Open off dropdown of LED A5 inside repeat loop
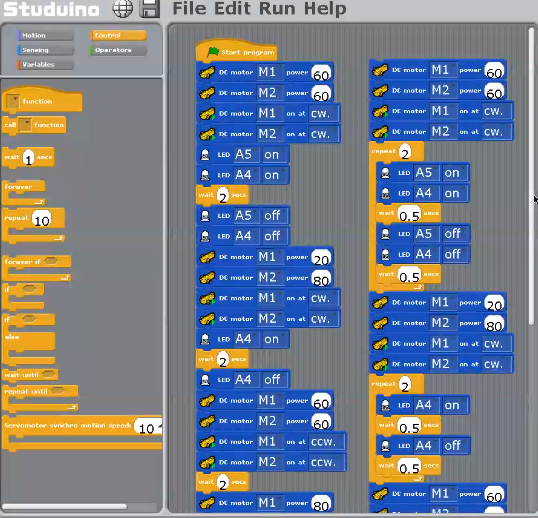The height and width of the screenshot is (518, 538). point(455,234)
